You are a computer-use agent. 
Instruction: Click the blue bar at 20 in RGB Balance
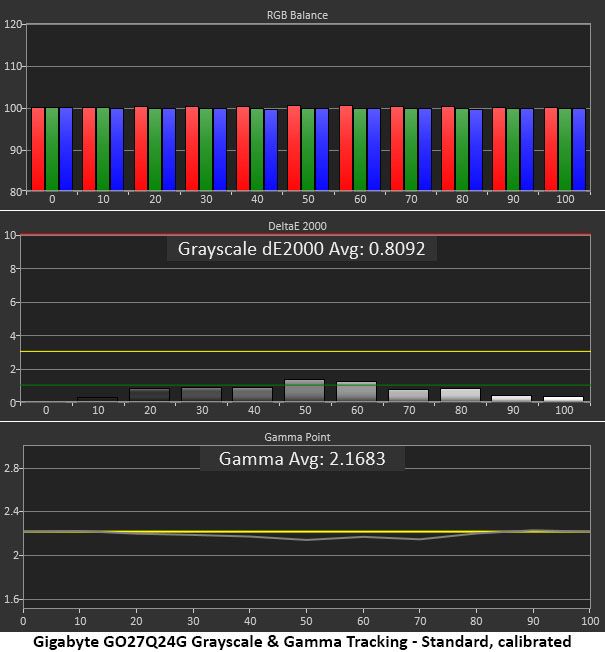point(169,150)
